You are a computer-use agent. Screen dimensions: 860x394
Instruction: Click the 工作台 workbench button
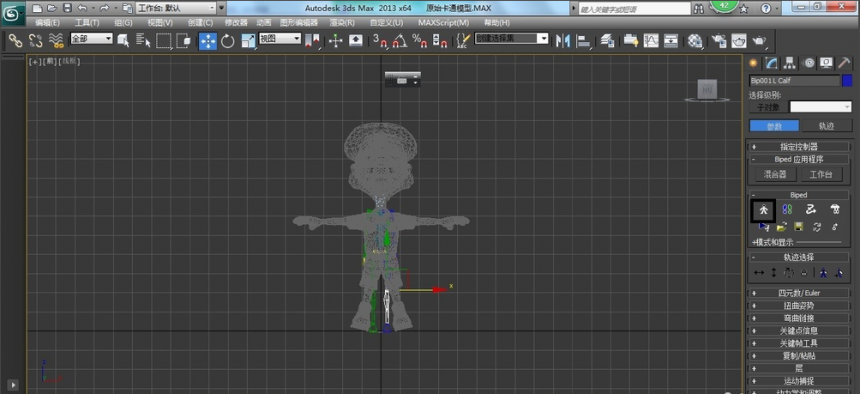click(821, 175)
